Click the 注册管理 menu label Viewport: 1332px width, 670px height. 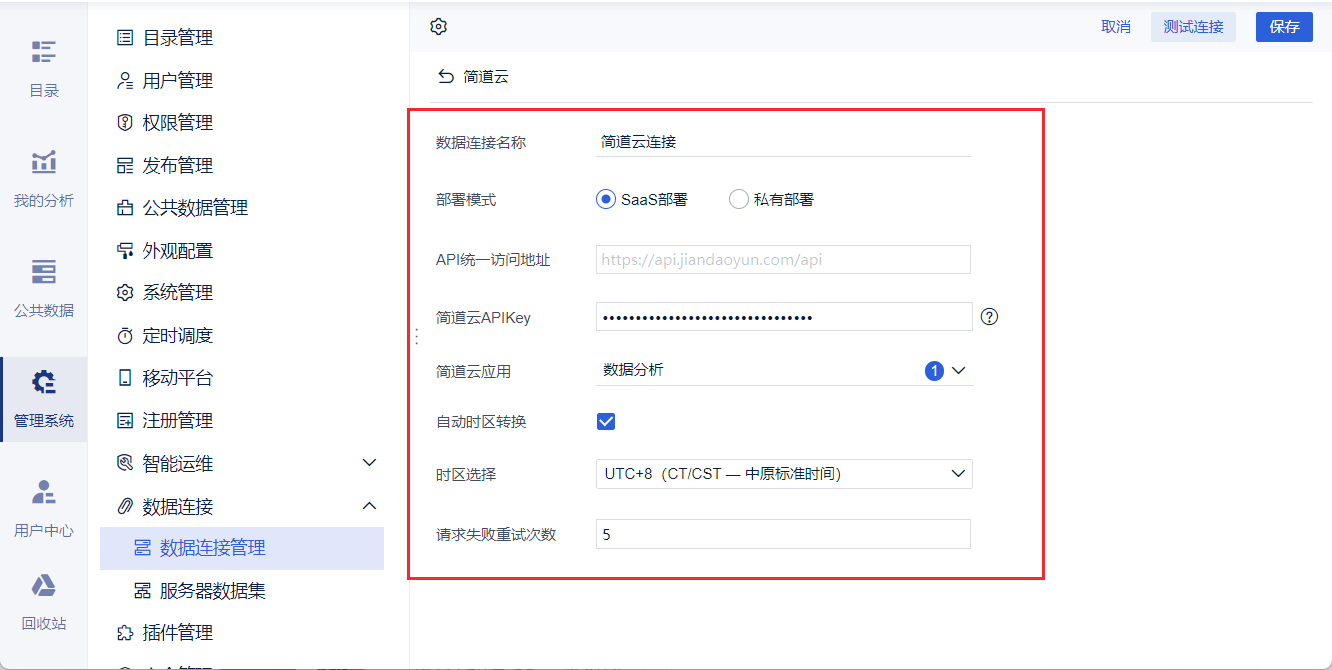click(178, 421)
